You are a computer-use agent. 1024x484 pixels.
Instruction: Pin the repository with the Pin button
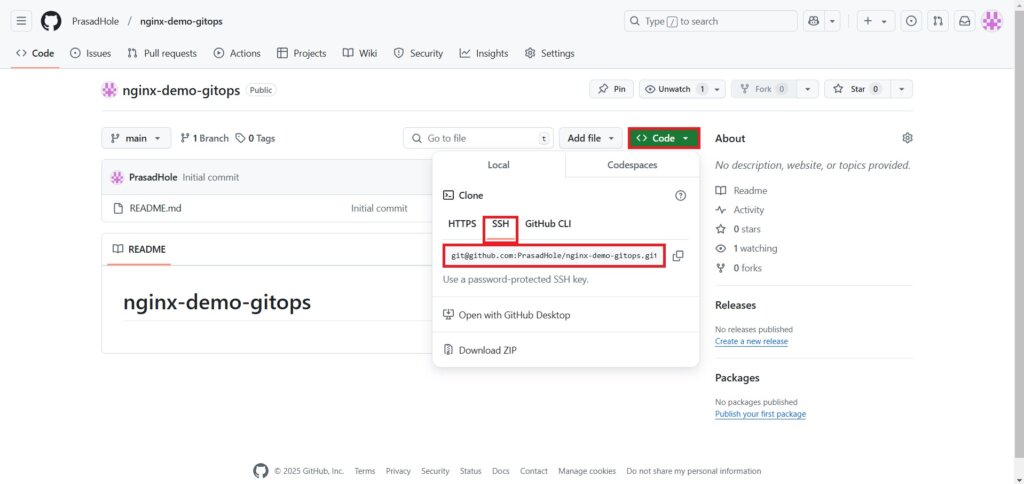pos(611,89)
